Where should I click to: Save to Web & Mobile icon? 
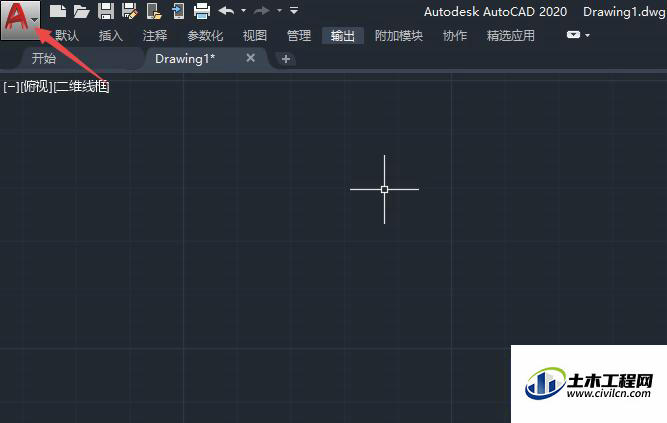pyautogui.click(x=178, y=11)
